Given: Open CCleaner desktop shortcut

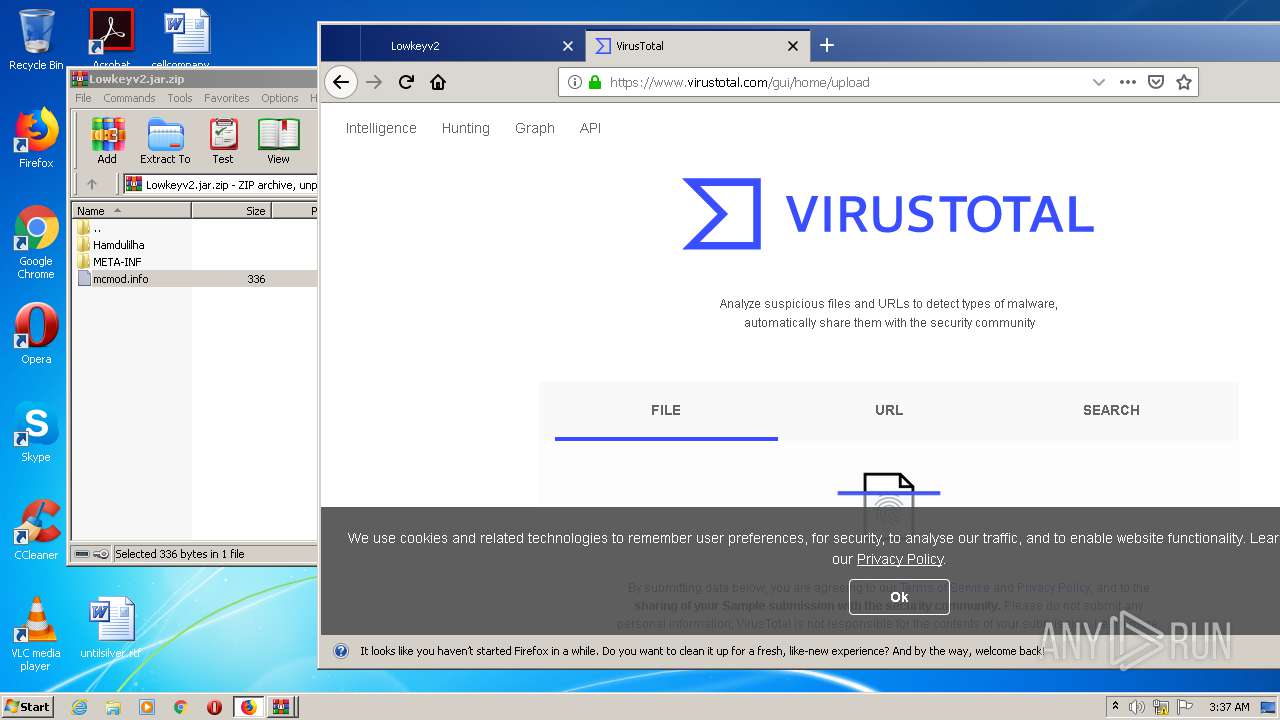Looking at the screenshot, I should click(36, 530).
